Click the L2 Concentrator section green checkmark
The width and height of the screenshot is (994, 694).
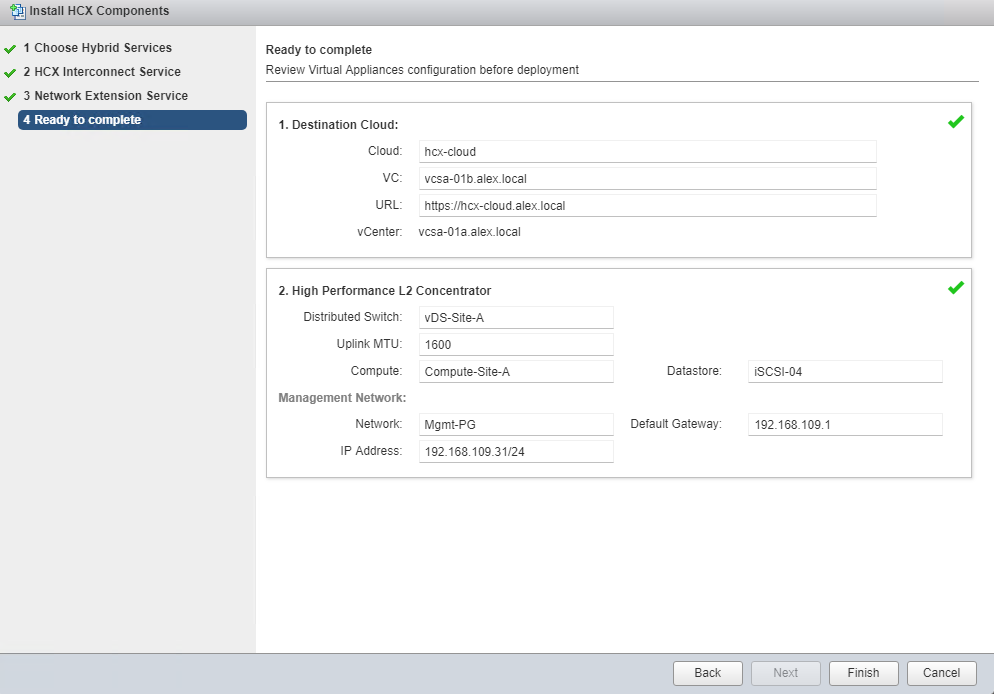pyautogui.click(x=955, y=288)
